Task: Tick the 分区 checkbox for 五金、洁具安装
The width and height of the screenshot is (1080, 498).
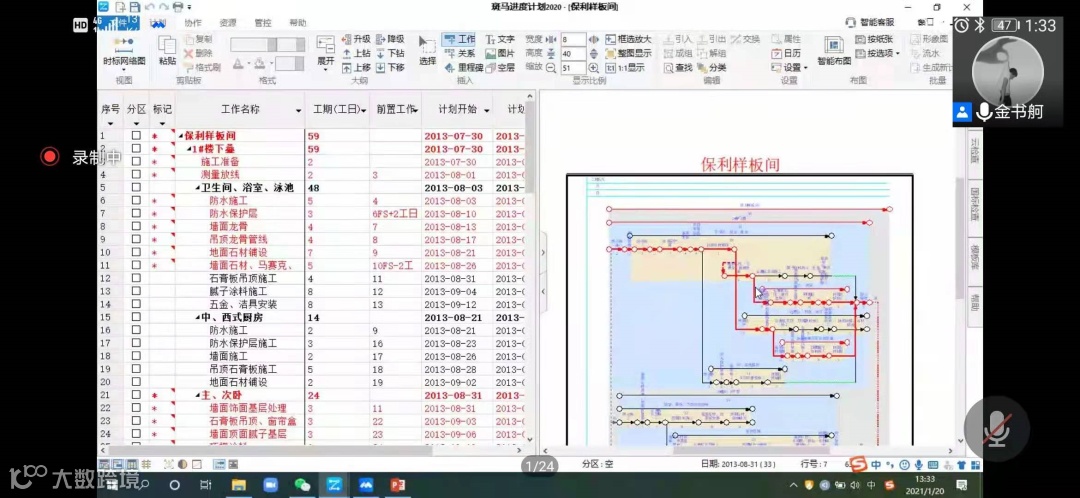Action: pos(136,304)
